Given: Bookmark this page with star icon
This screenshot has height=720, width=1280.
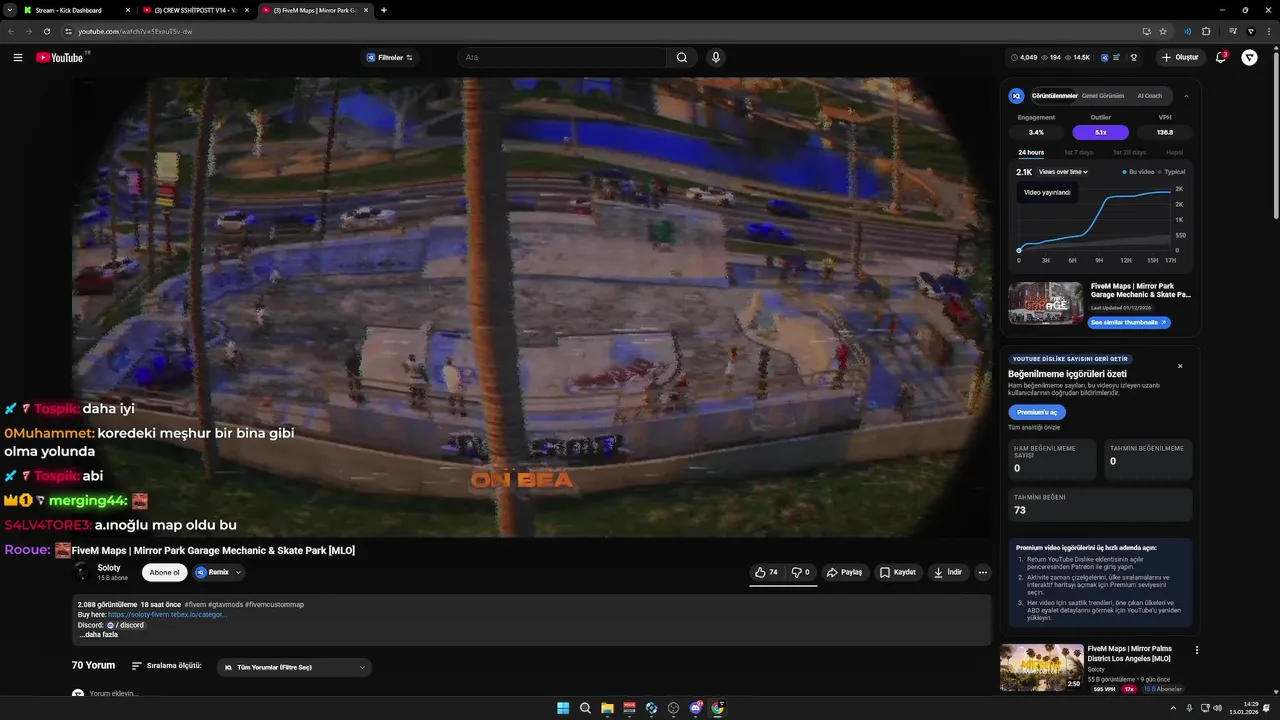Looking at the screenshot, I should click(1163, 31).
